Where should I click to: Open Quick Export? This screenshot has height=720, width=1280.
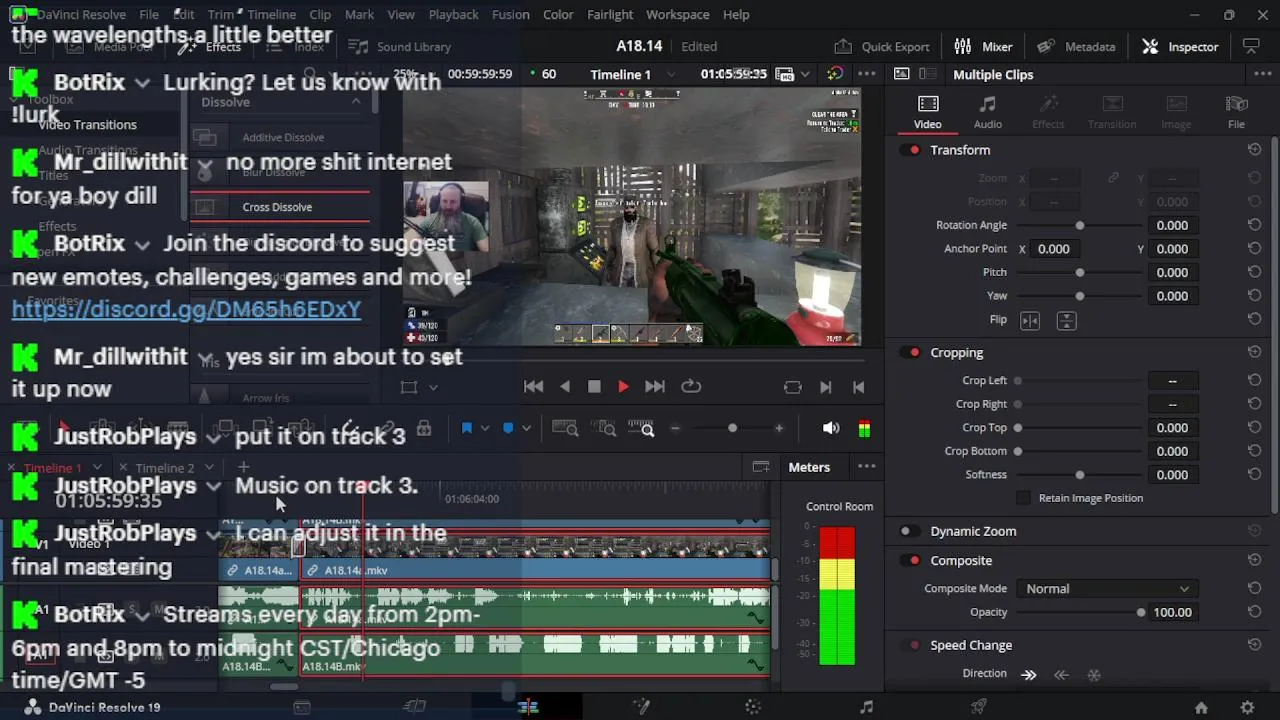[x=882, y=46]
